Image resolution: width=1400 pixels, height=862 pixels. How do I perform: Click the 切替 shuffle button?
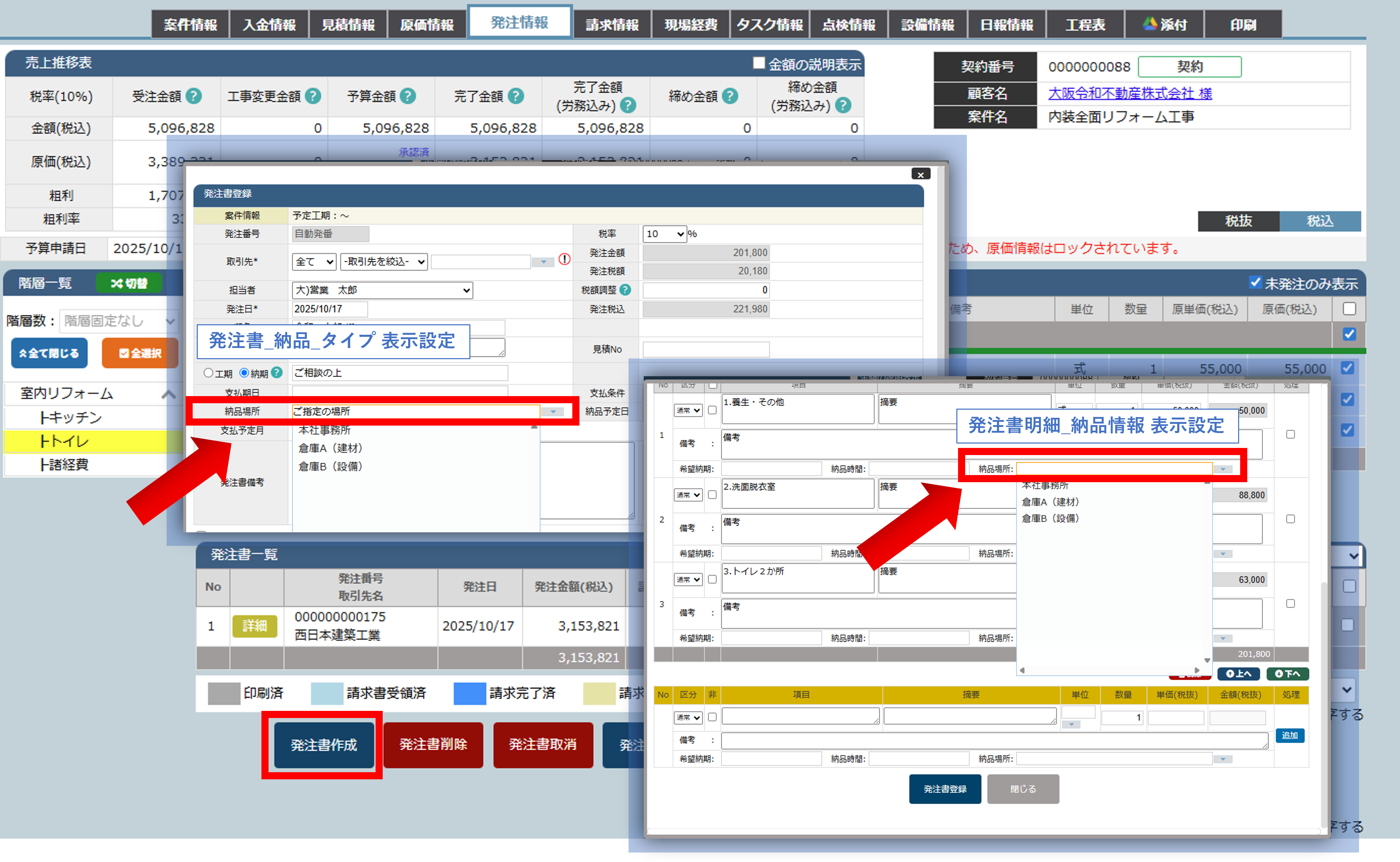point(129,283)
